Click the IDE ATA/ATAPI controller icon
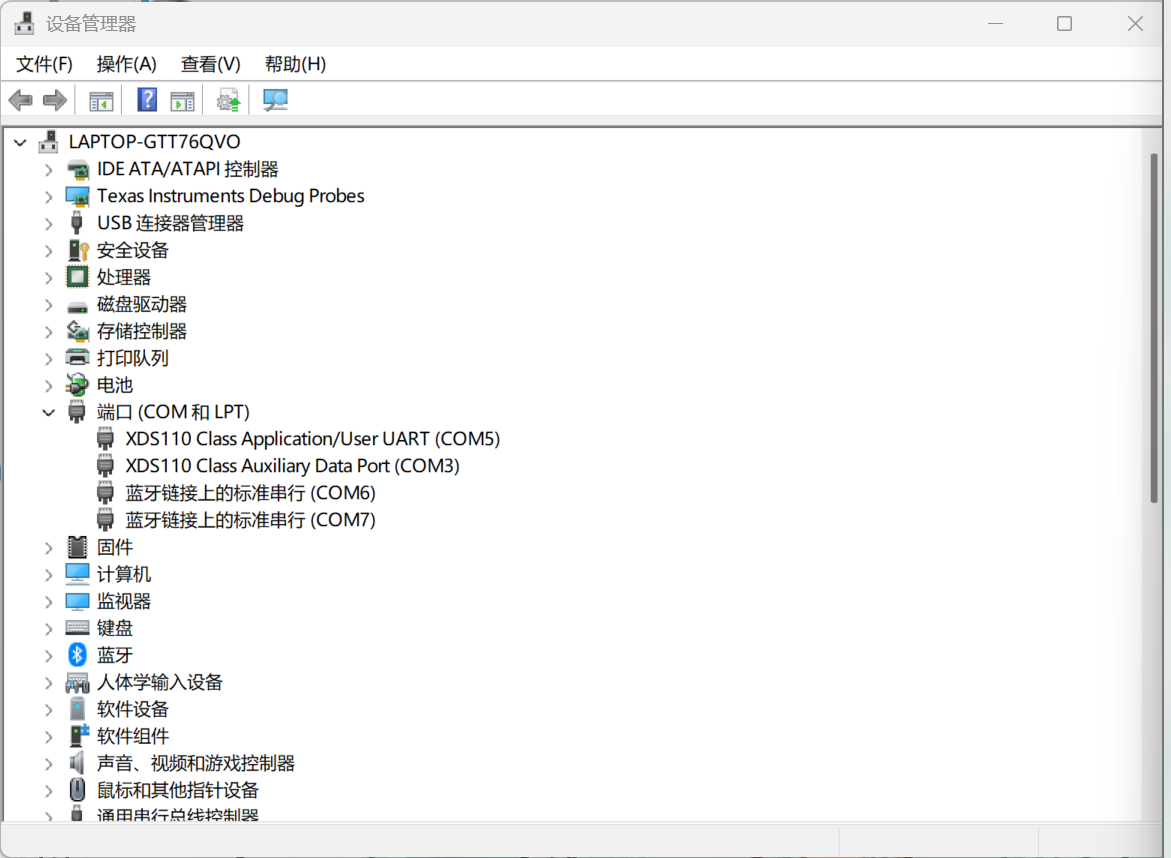 click(x=77, y=170)
